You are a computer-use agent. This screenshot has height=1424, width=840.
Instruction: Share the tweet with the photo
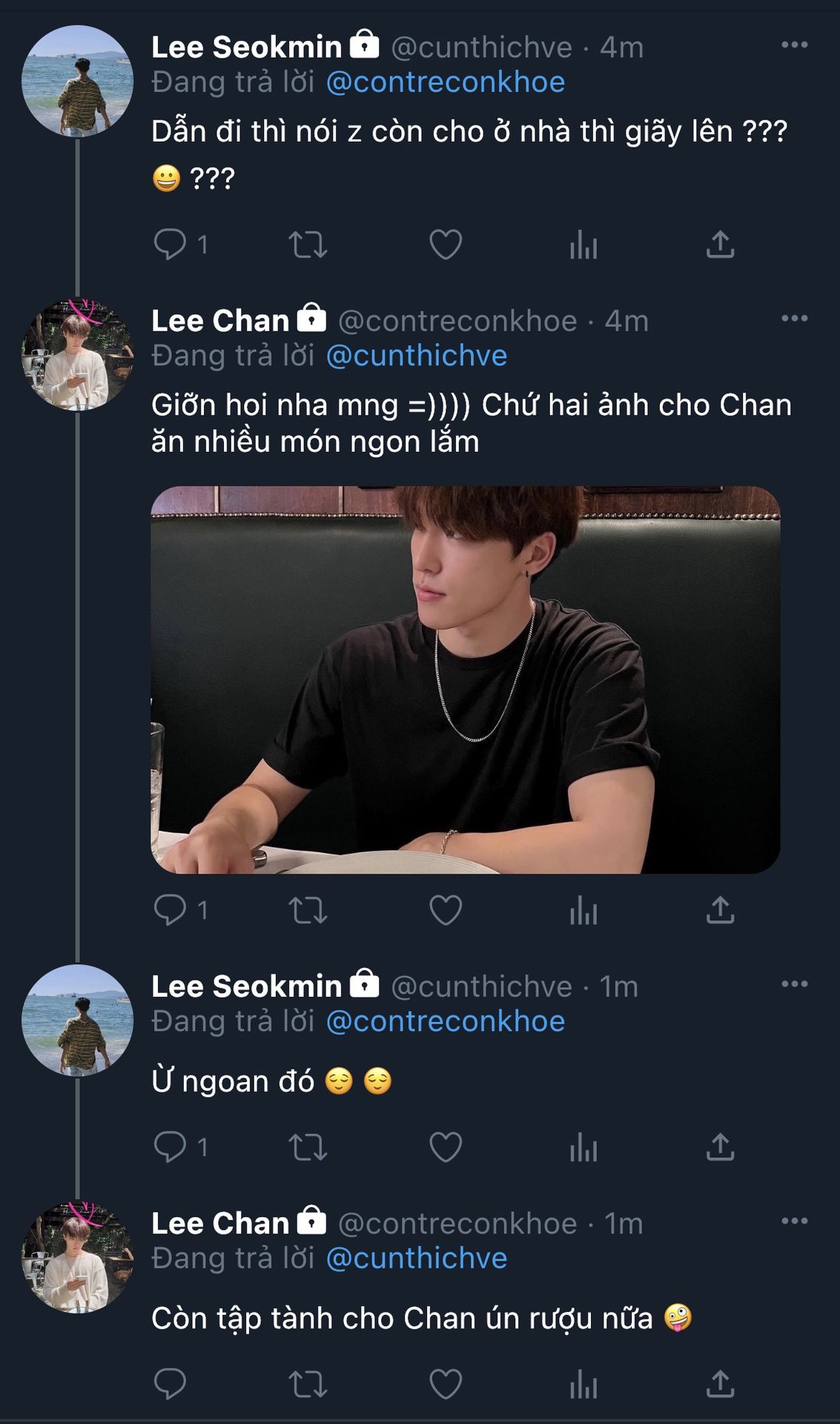tap(720, 910)
